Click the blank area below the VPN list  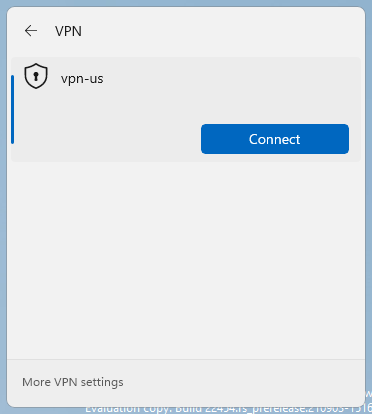coord(186,260)
